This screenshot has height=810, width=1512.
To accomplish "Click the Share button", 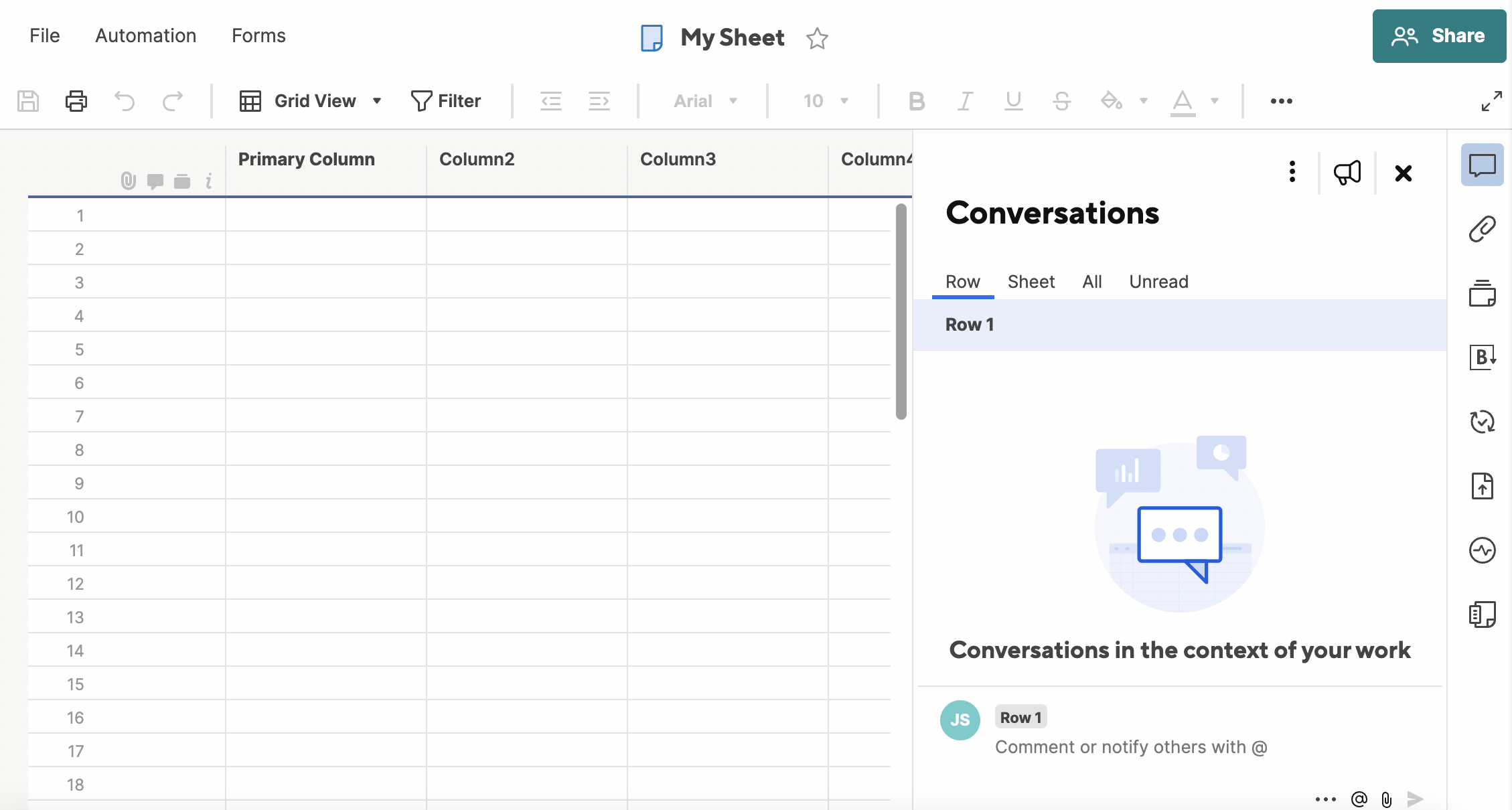I will pyautogui.click(x=1438, y=36).
